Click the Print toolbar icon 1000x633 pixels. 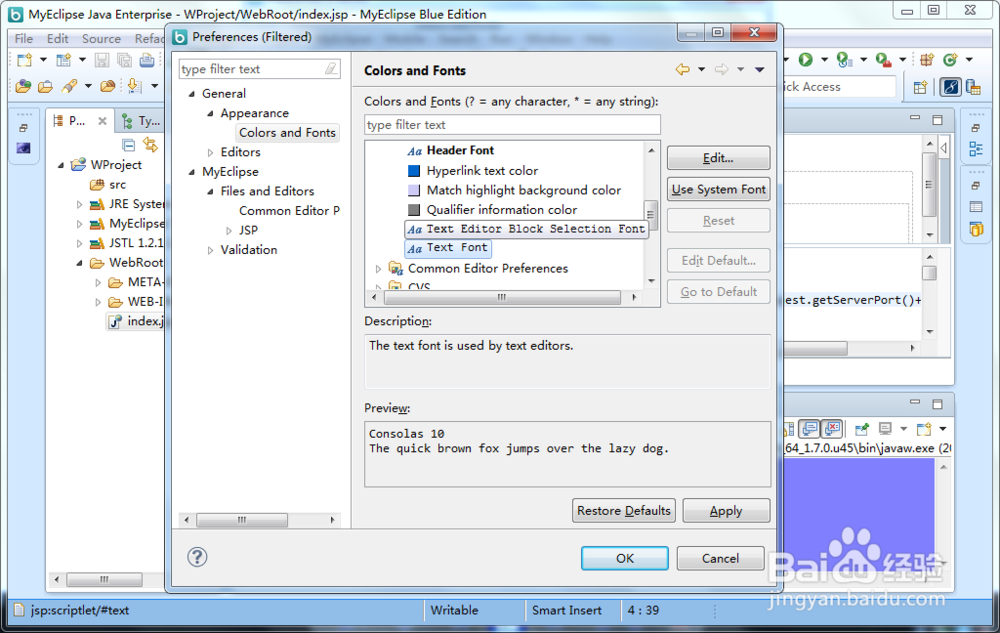click(x=147, y=61)
